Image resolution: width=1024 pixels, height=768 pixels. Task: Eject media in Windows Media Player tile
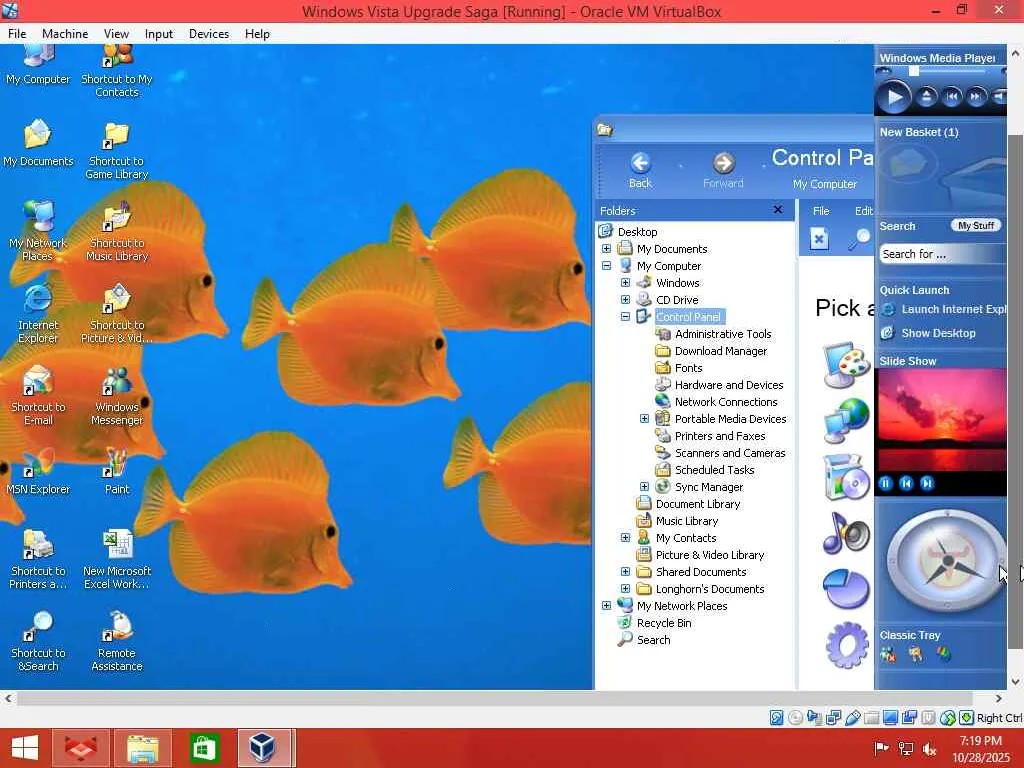pyautogui.click(x=926, y=97)
